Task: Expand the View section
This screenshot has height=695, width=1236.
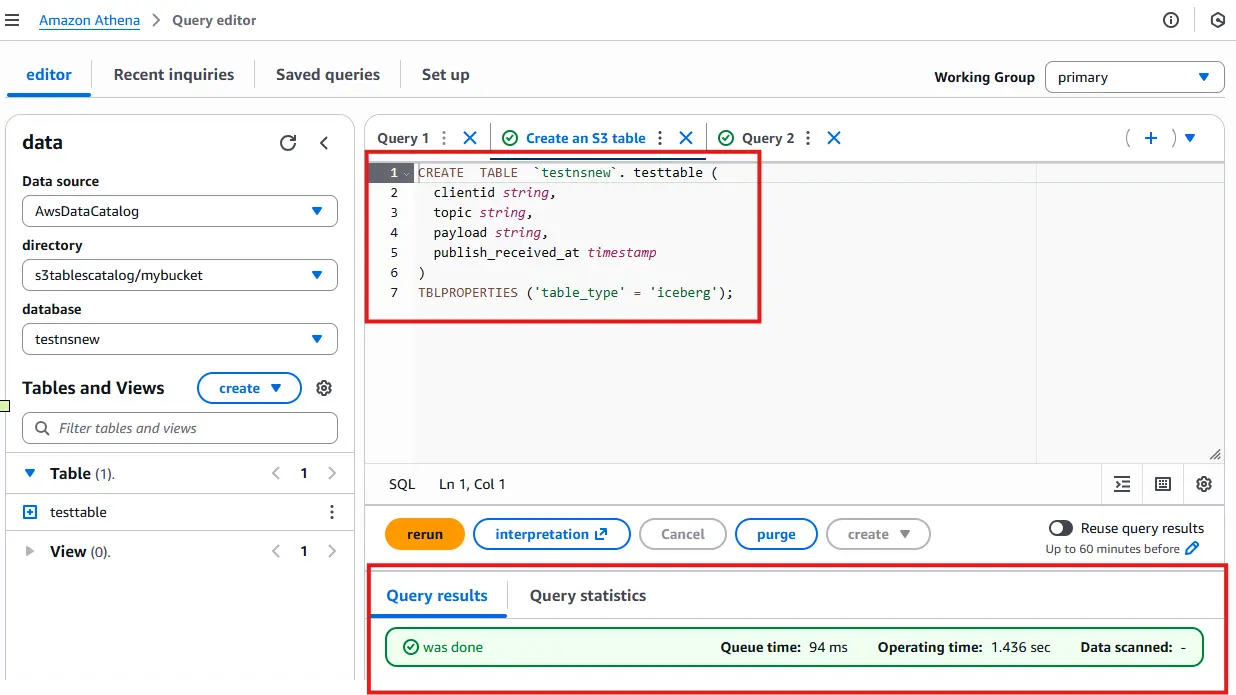Action: point(30,551)
